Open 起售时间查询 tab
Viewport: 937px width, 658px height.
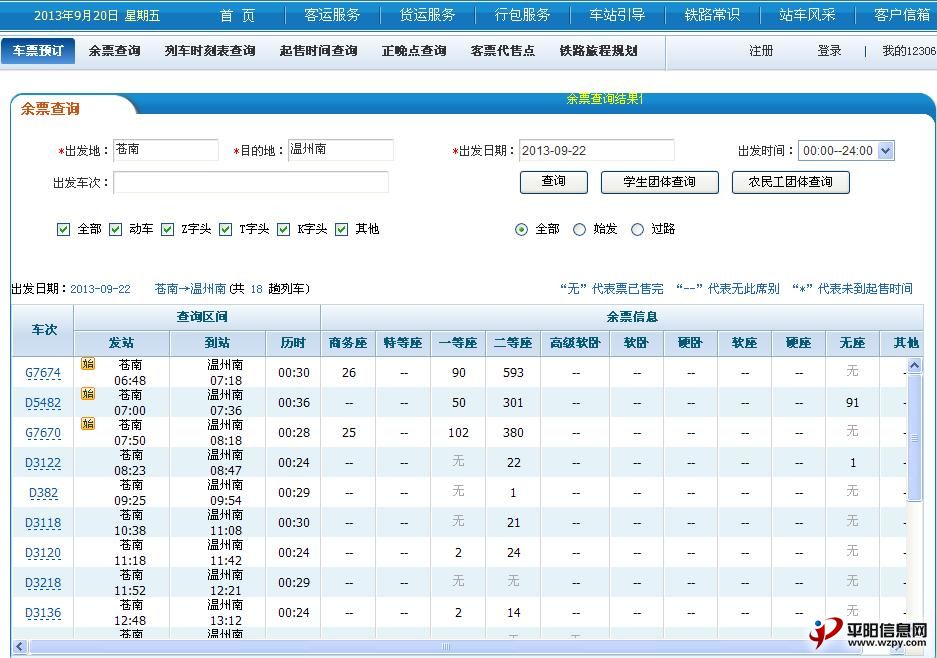[319, 51]
